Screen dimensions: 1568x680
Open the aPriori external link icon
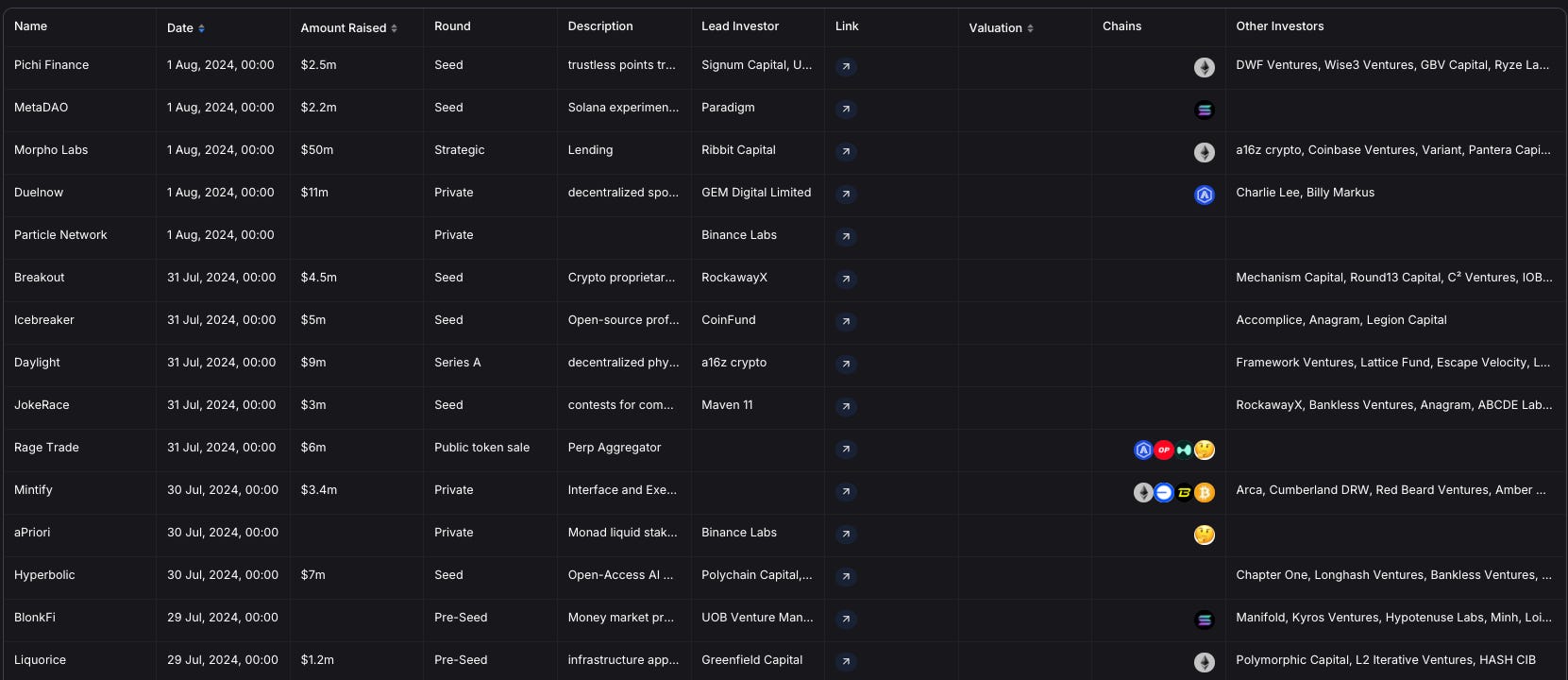[x=847, y=534]
